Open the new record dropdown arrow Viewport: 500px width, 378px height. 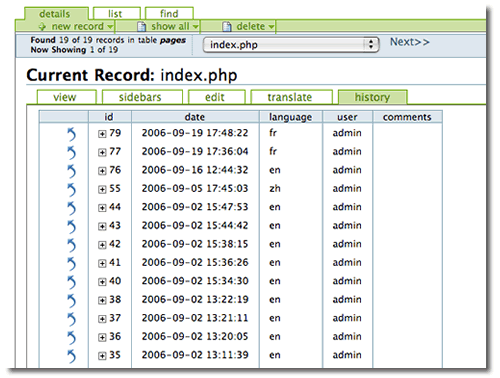[x=110, y=26]
